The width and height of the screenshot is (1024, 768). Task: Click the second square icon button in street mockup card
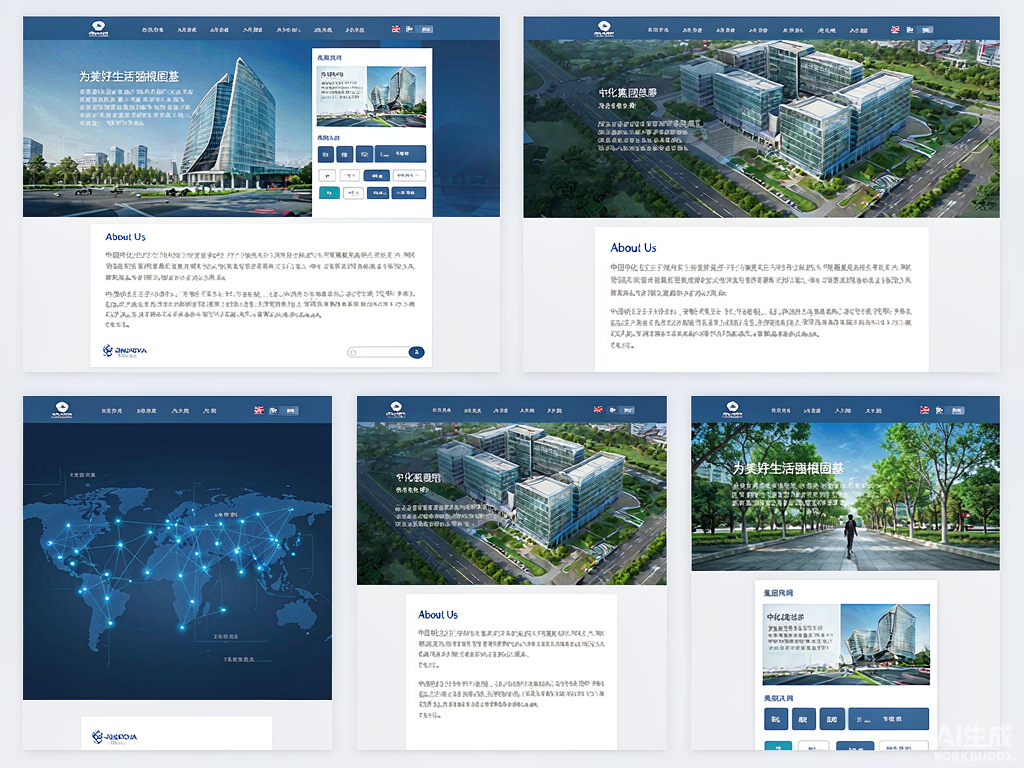click(803, 719)
